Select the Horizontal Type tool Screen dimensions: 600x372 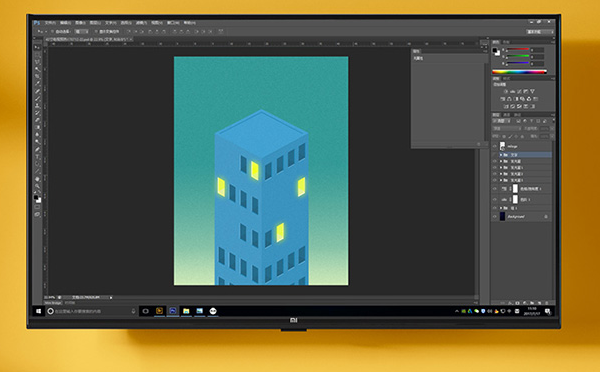click(37, 157)
